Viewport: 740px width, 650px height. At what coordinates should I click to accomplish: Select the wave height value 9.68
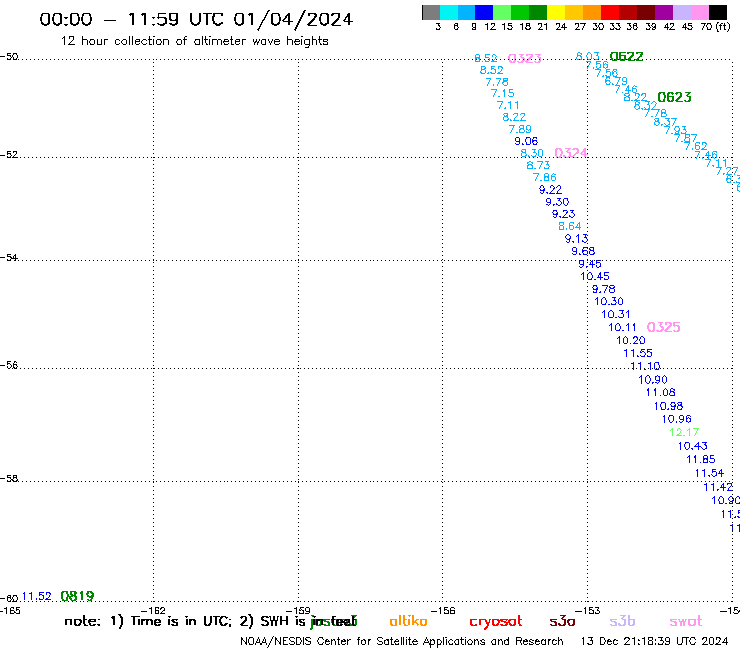coord(583,252)
